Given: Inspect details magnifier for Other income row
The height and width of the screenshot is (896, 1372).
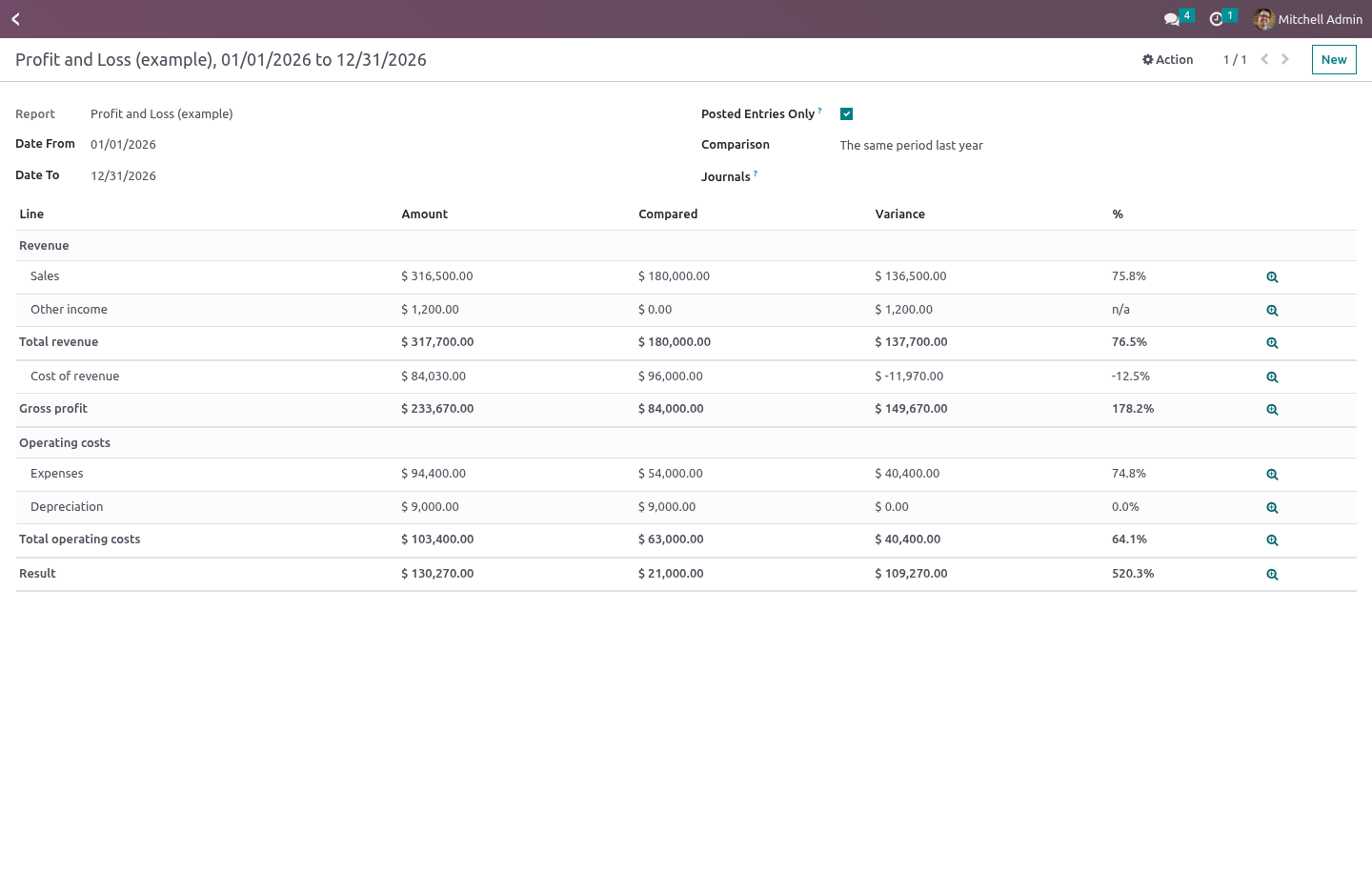Looking at the screenshot, I should tap(1272, 311).
